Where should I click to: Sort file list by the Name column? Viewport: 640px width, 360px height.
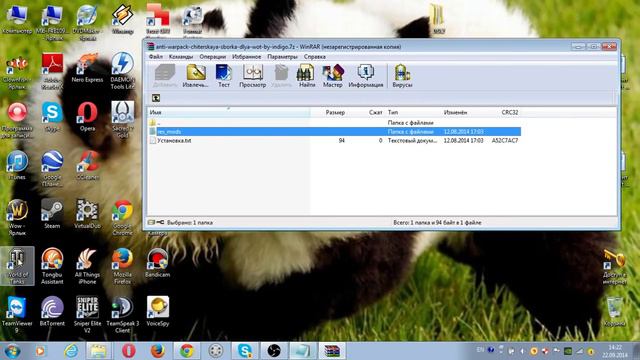click(229, 112)
